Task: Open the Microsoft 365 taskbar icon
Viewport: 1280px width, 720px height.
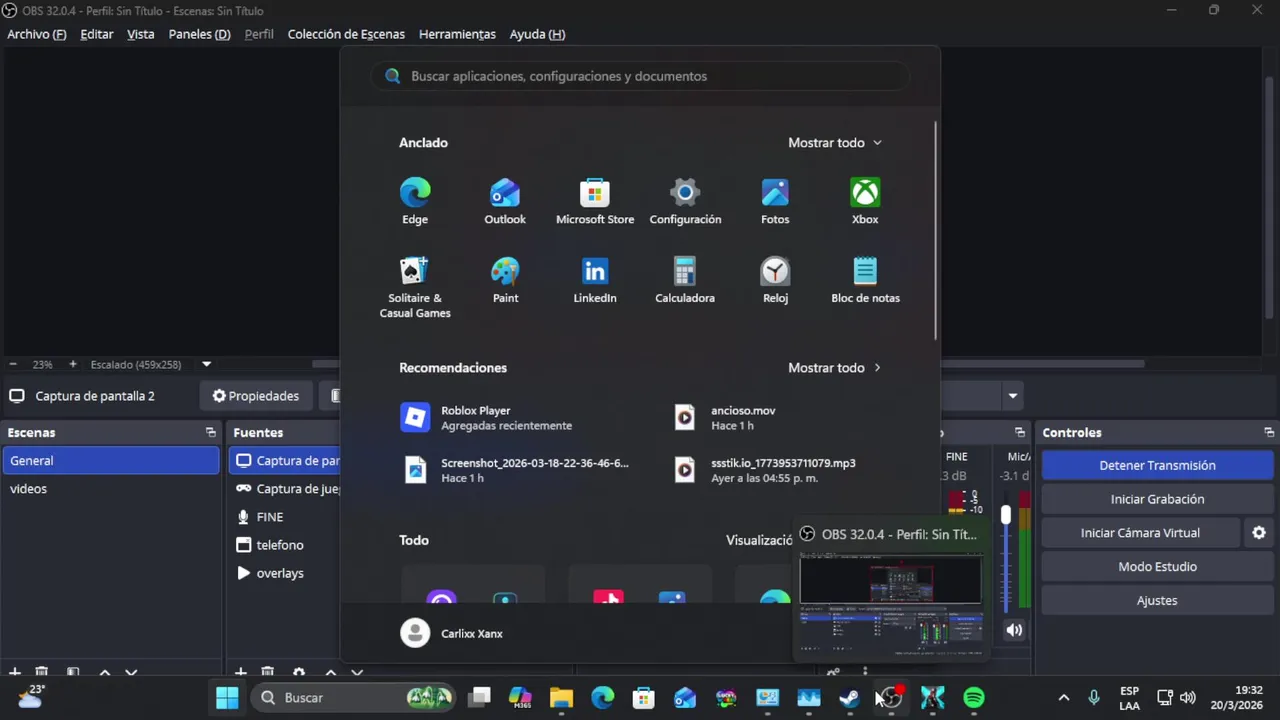Action: [520, 698]
